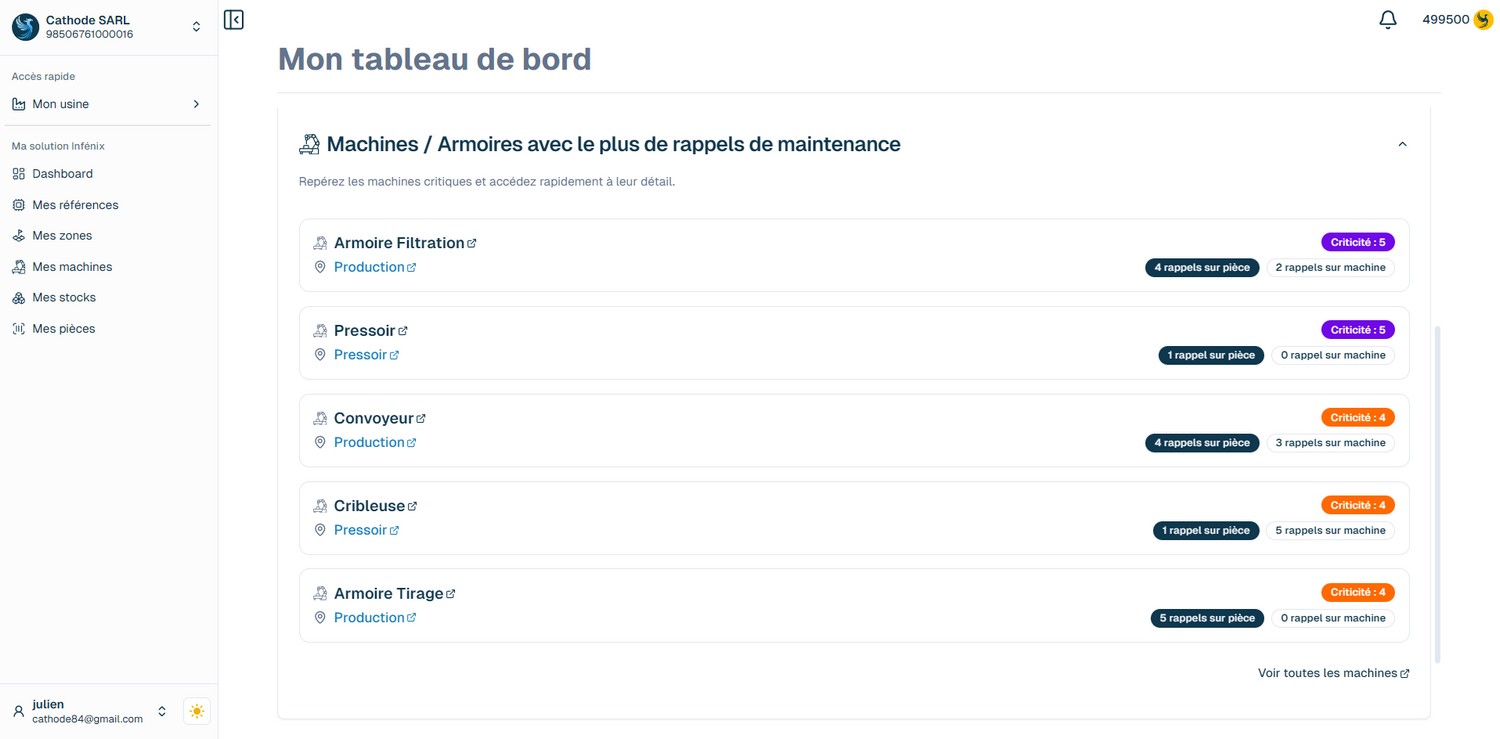Image resolution: width=1500 pixels, height=739 pixels.
Task: Select Mes machines in Ma solution Infénix
Action: [70, 266]
